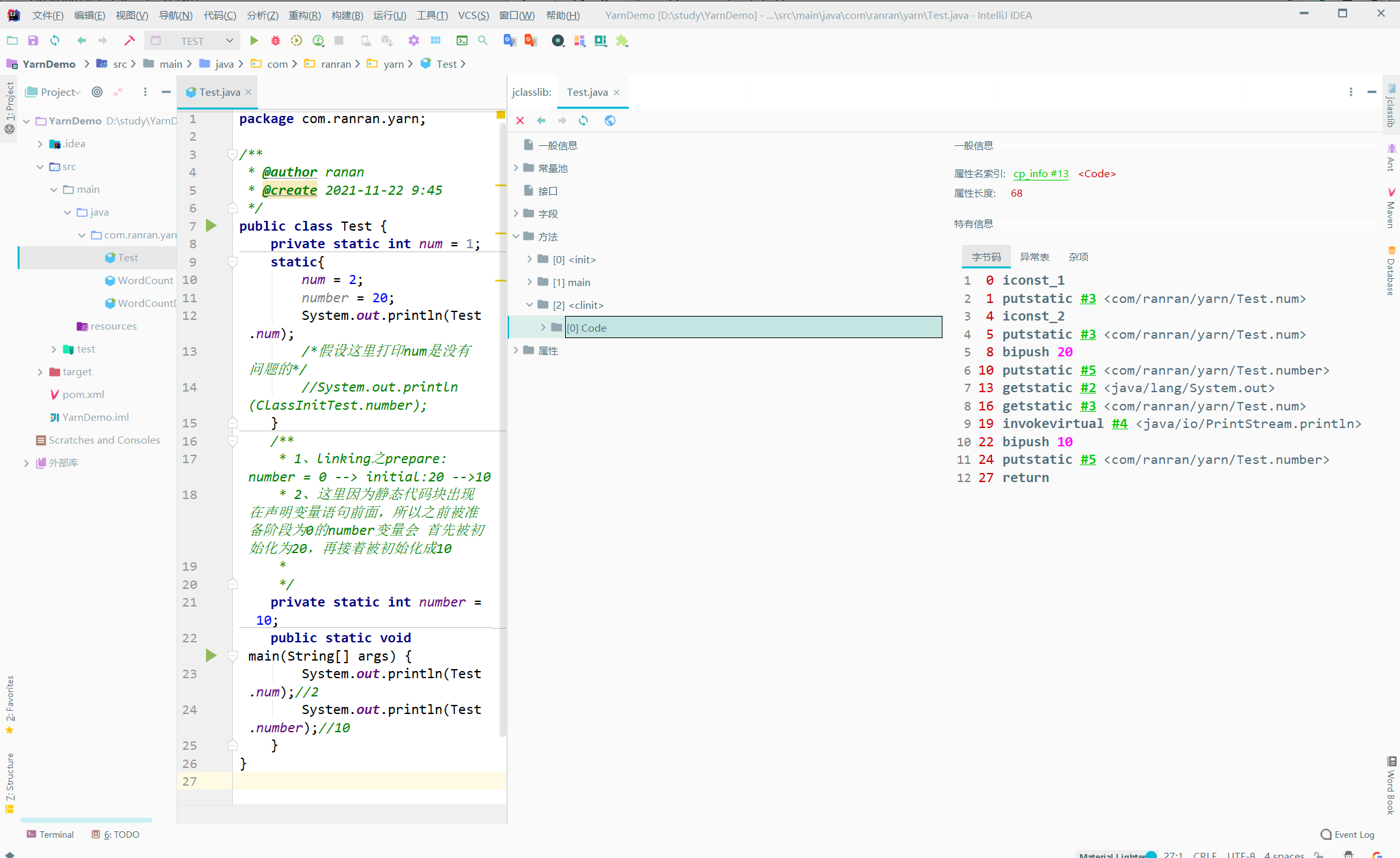Open Project Structure grid icon

(435, 40)
